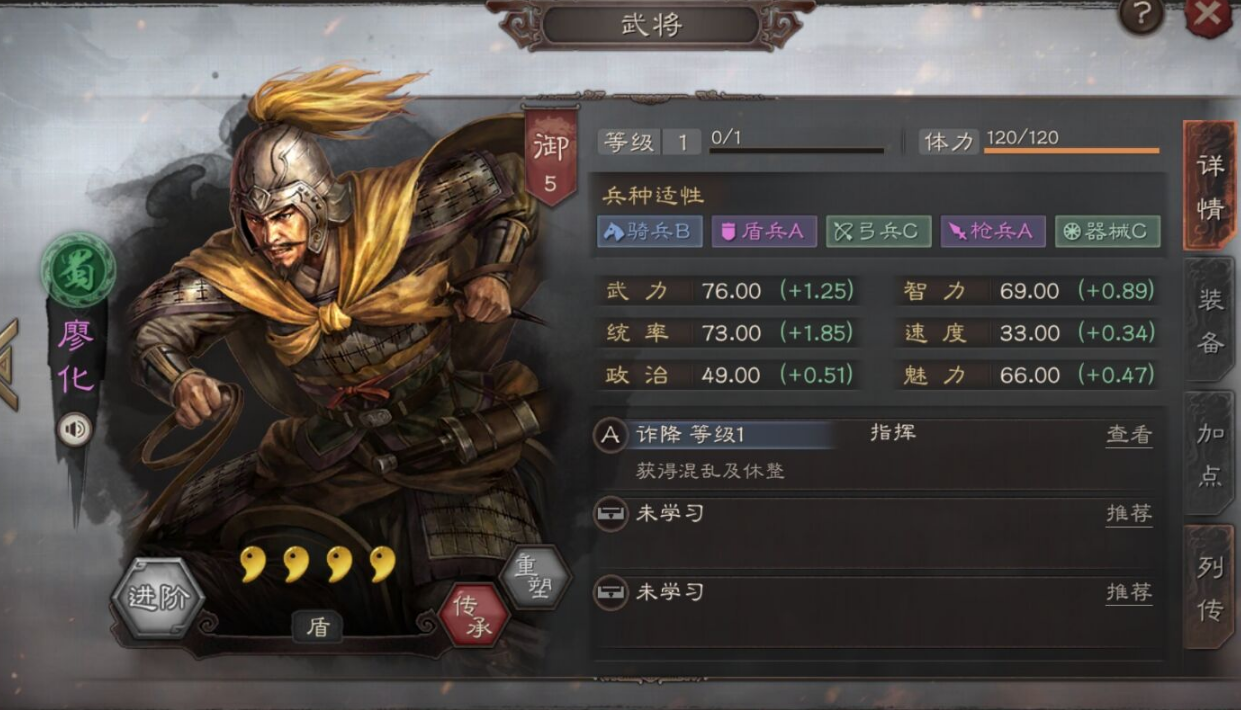
Task: Switch to the 详情 tab
Action: pos(1209,186)
